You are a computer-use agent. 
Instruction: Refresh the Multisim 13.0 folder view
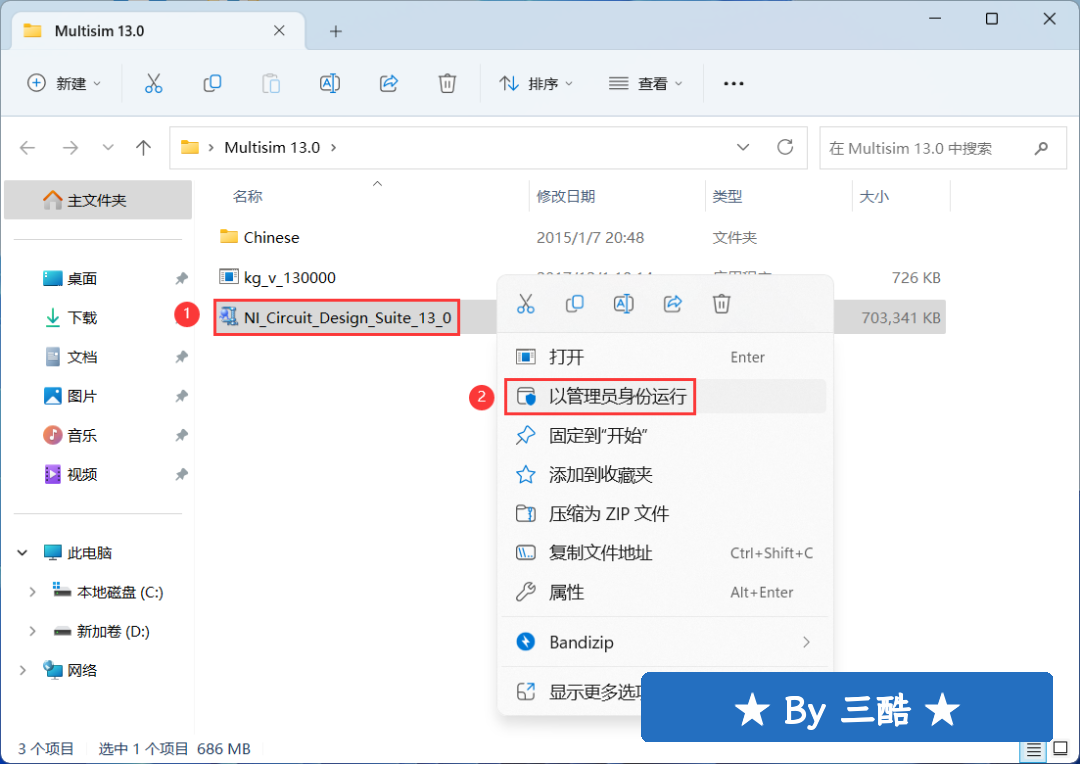tap(785, 147)
